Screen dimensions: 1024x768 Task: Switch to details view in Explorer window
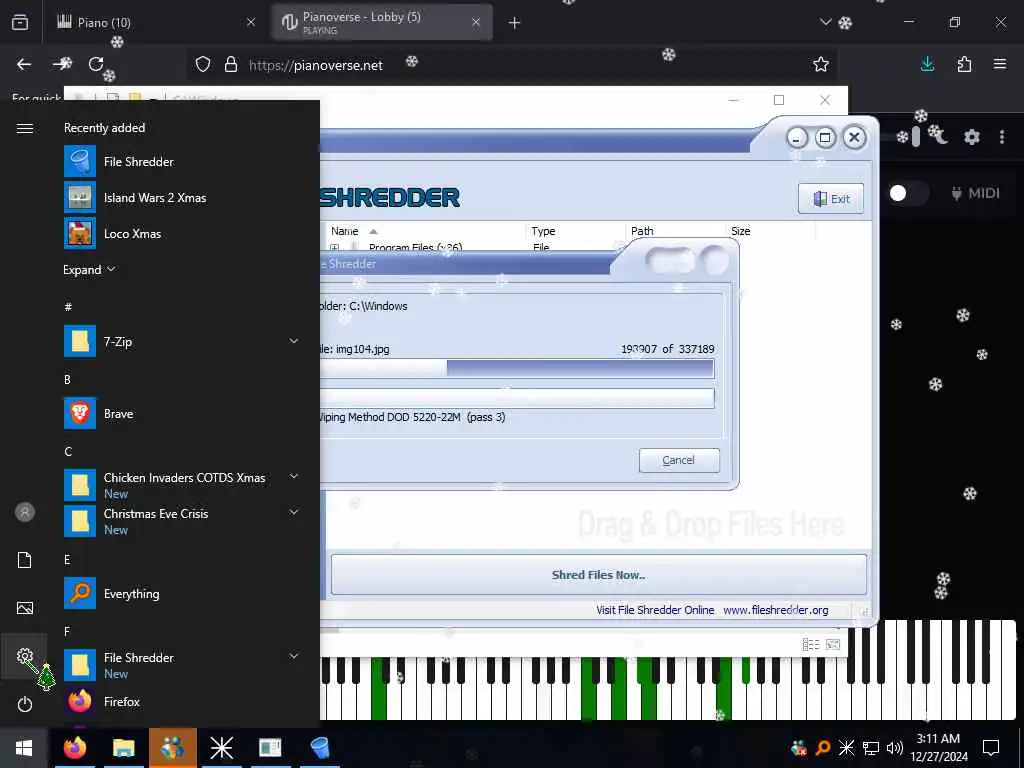[810, 645]
